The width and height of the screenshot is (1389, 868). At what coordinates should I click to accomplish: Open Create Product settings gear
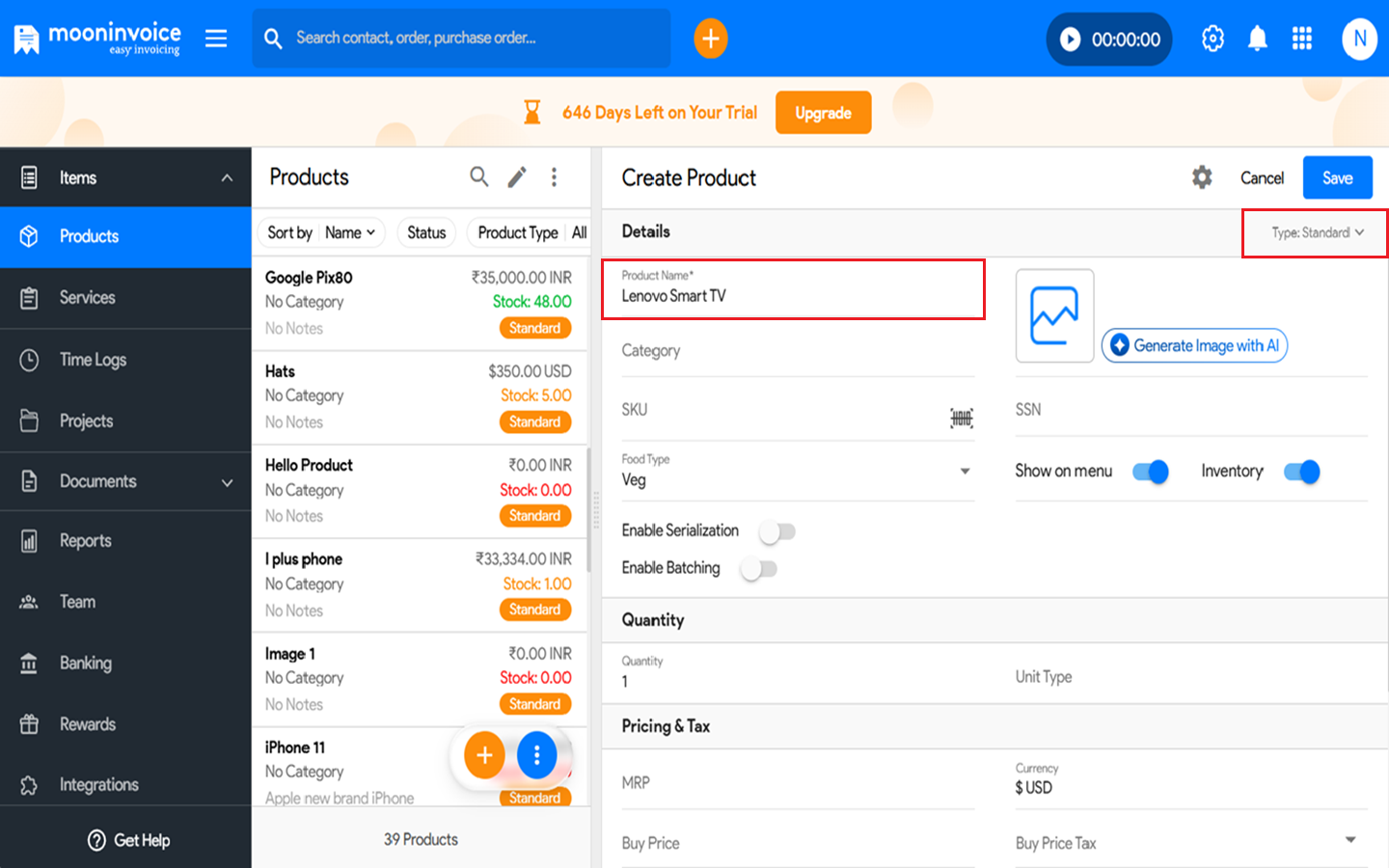tap(1202, 177)
